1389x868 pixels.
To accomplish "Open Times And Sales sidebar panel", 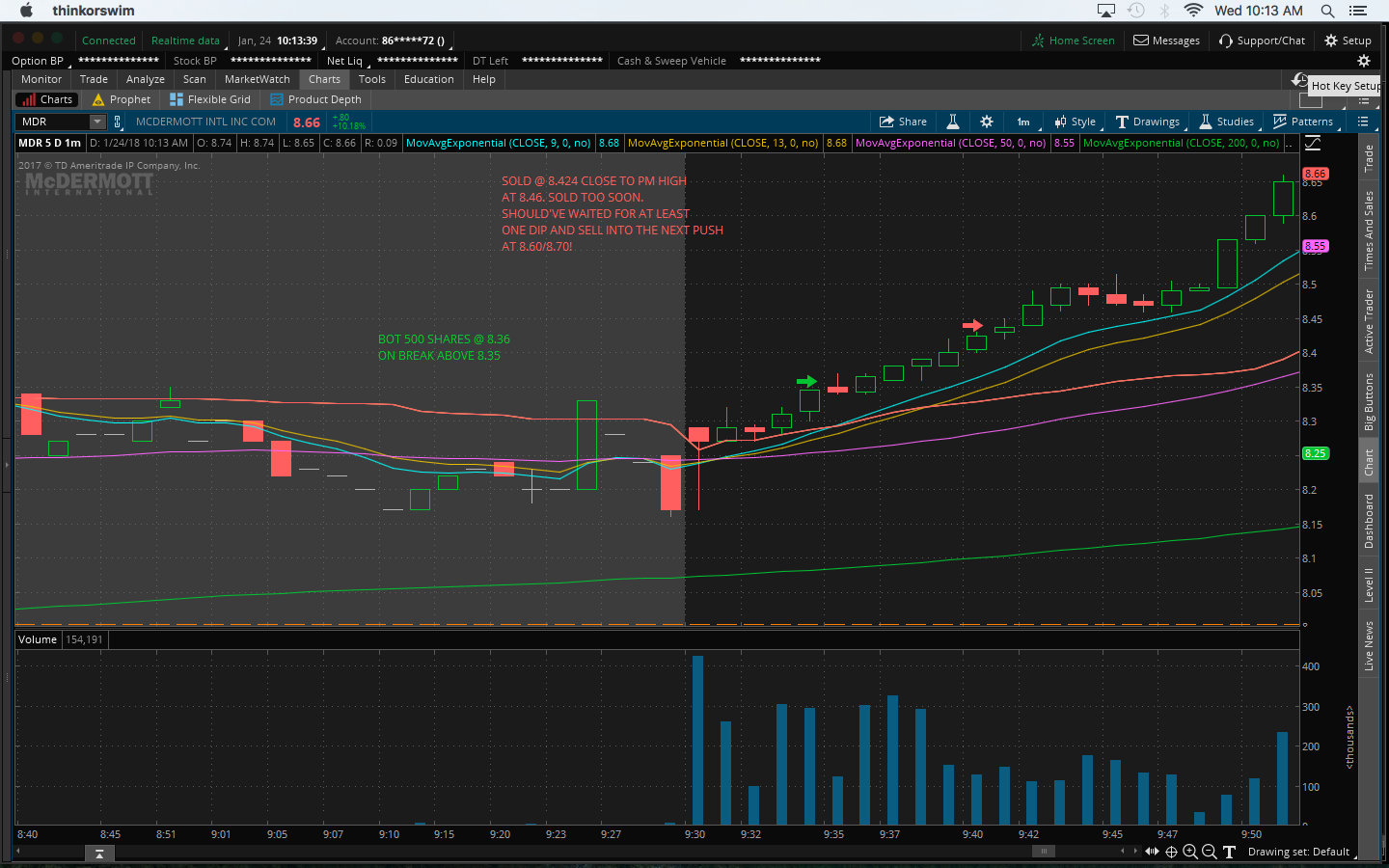I will [1368, 231].
